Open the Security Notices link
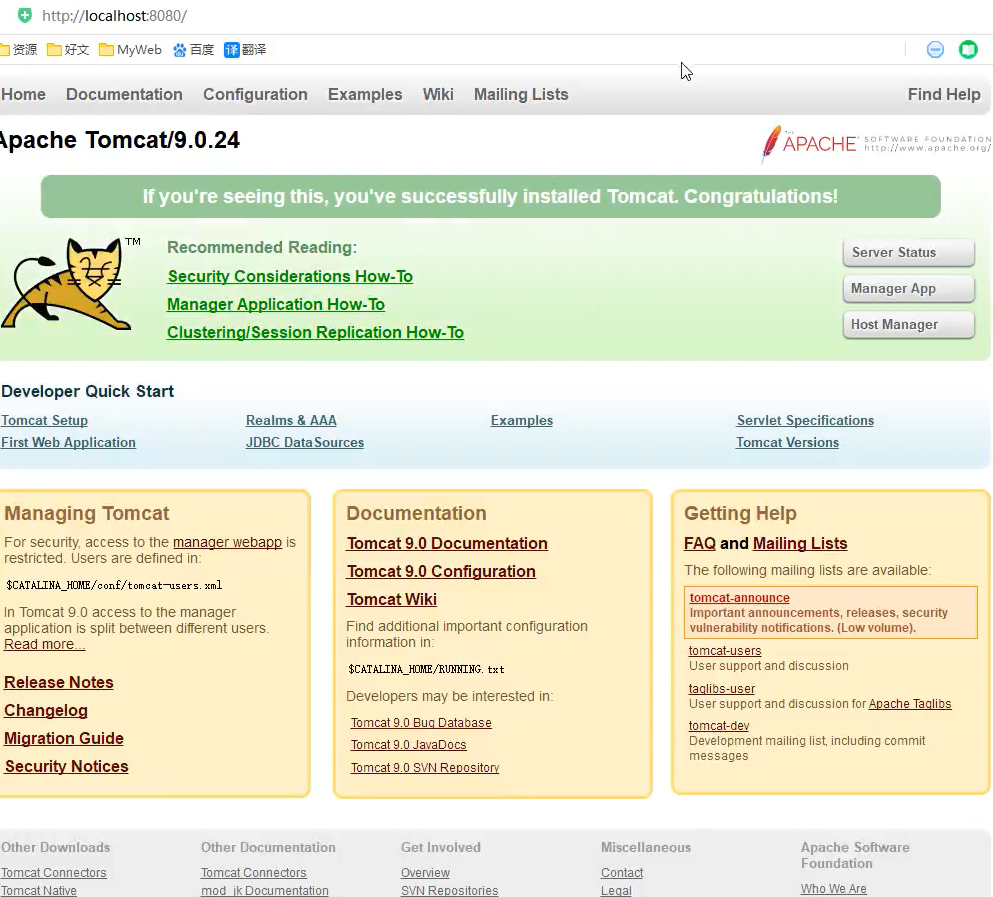The image size is (993, 897). coord(66,766)
